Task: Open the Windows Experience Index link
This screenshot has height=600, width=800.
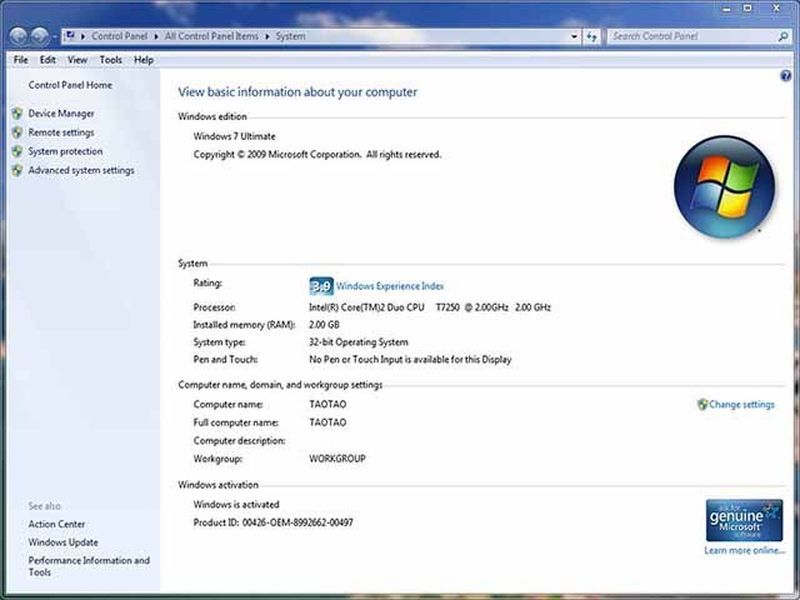Action: [x=390, y=286]
